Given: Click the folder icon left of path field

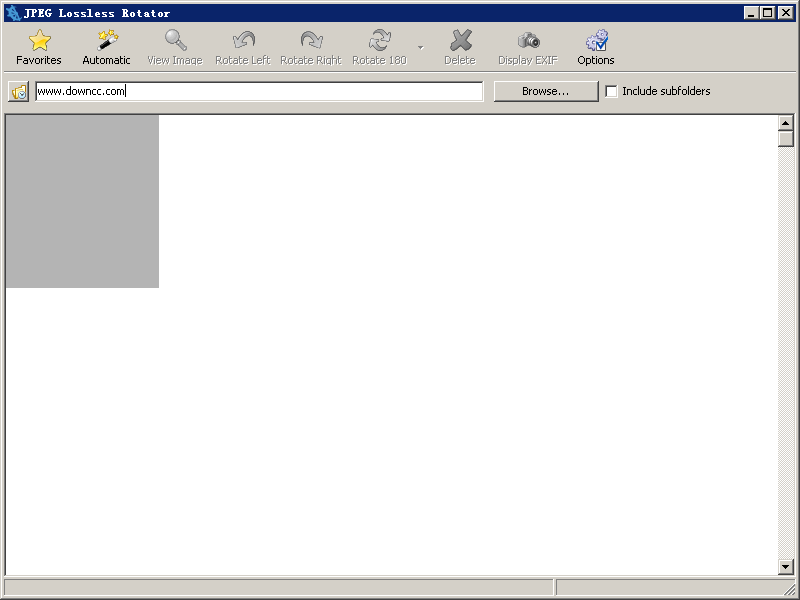Looking at the screenshot, I should (18, 92).
